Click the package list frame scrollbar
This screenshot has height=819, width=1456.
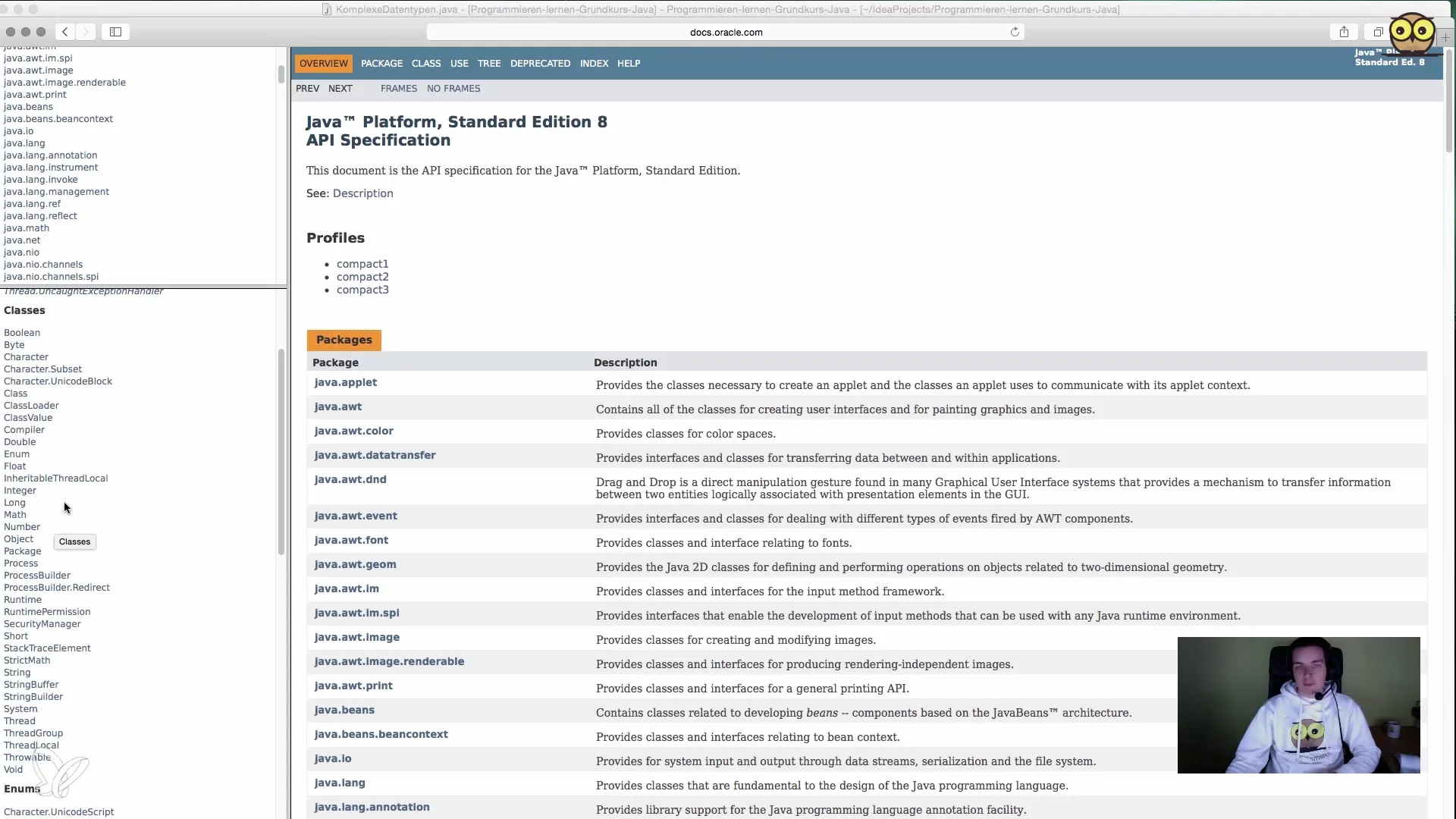pos(281,74)
